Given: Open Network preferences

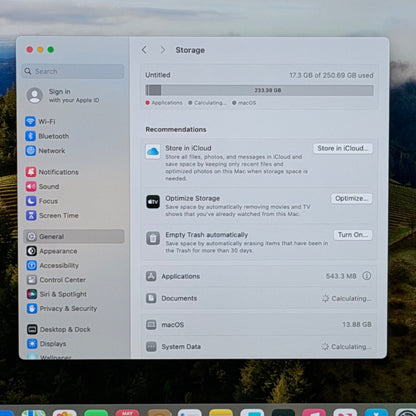Looking at the screenshot, I should pyautogui.click(x=45, y=151).
